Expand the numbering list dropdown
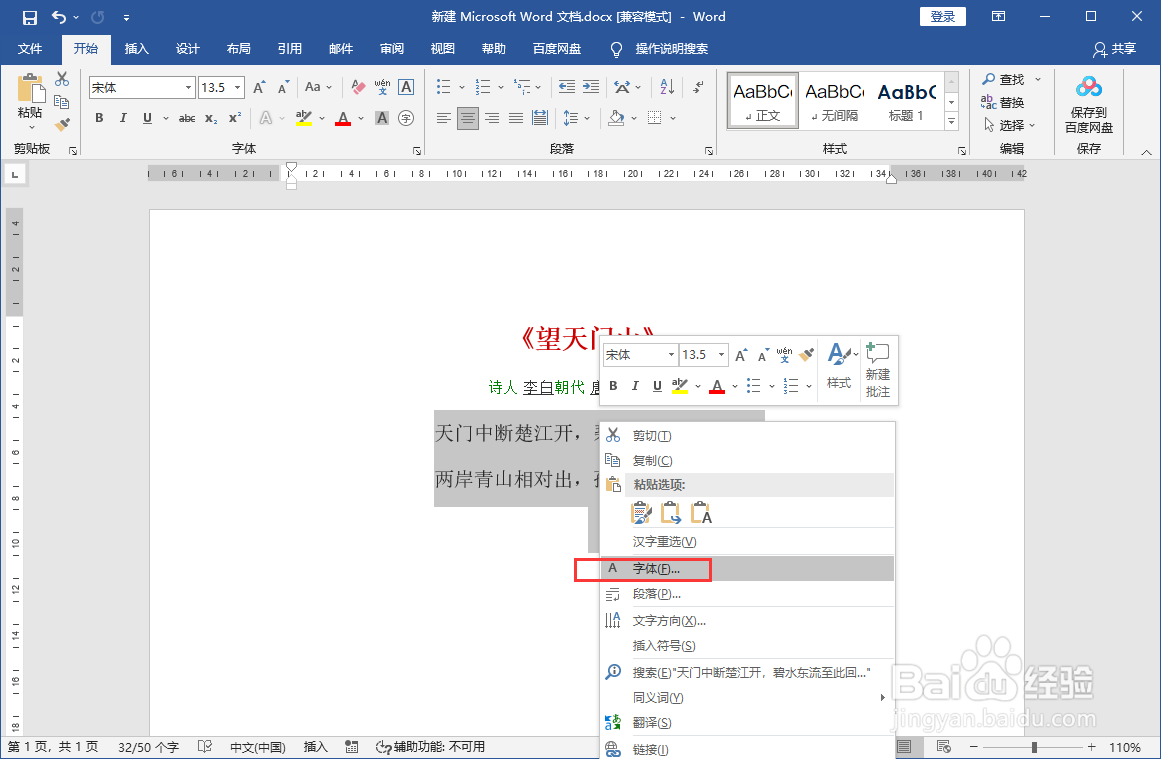The height and width of the screenshot is (759, 1161). pos(501,87)
